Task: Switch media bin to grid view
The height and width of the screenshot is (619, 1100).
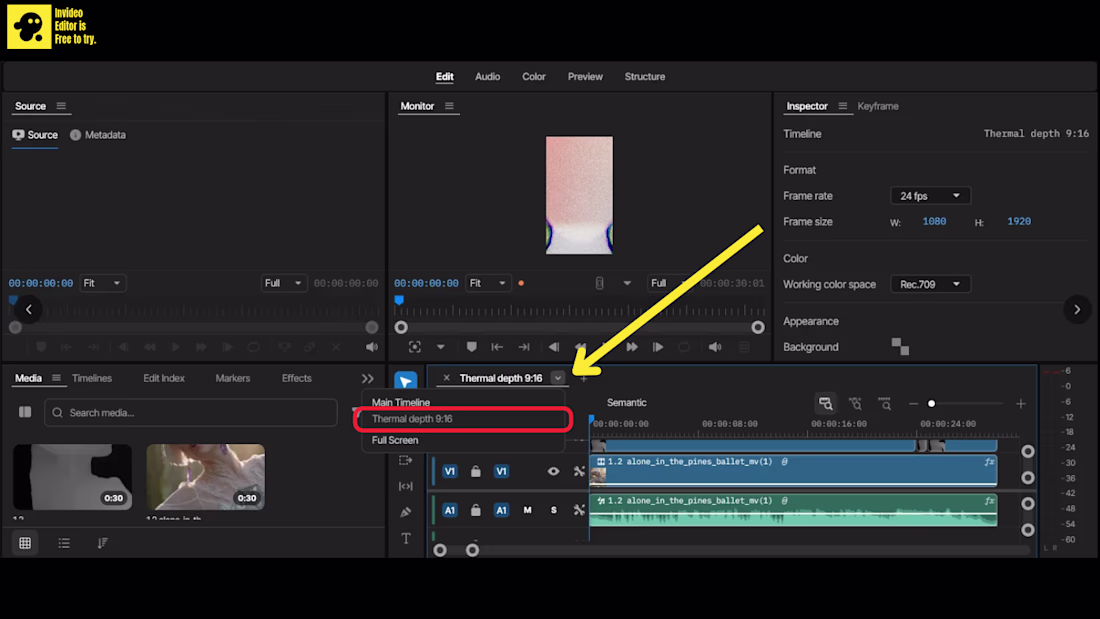Action: tap(25, 543)
